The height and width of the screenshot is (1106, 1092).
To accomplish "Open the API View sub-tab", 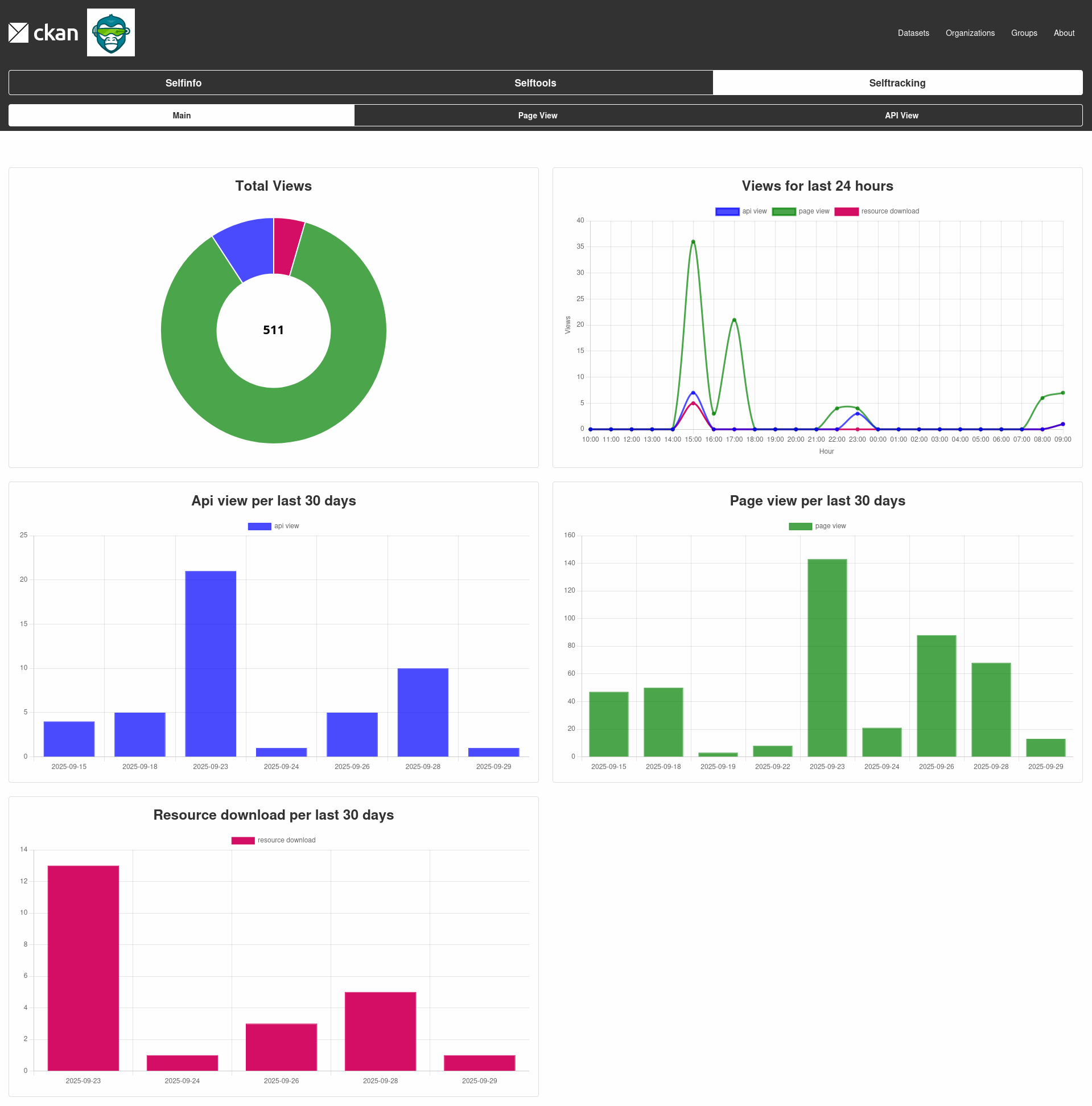I will point(901,116).
